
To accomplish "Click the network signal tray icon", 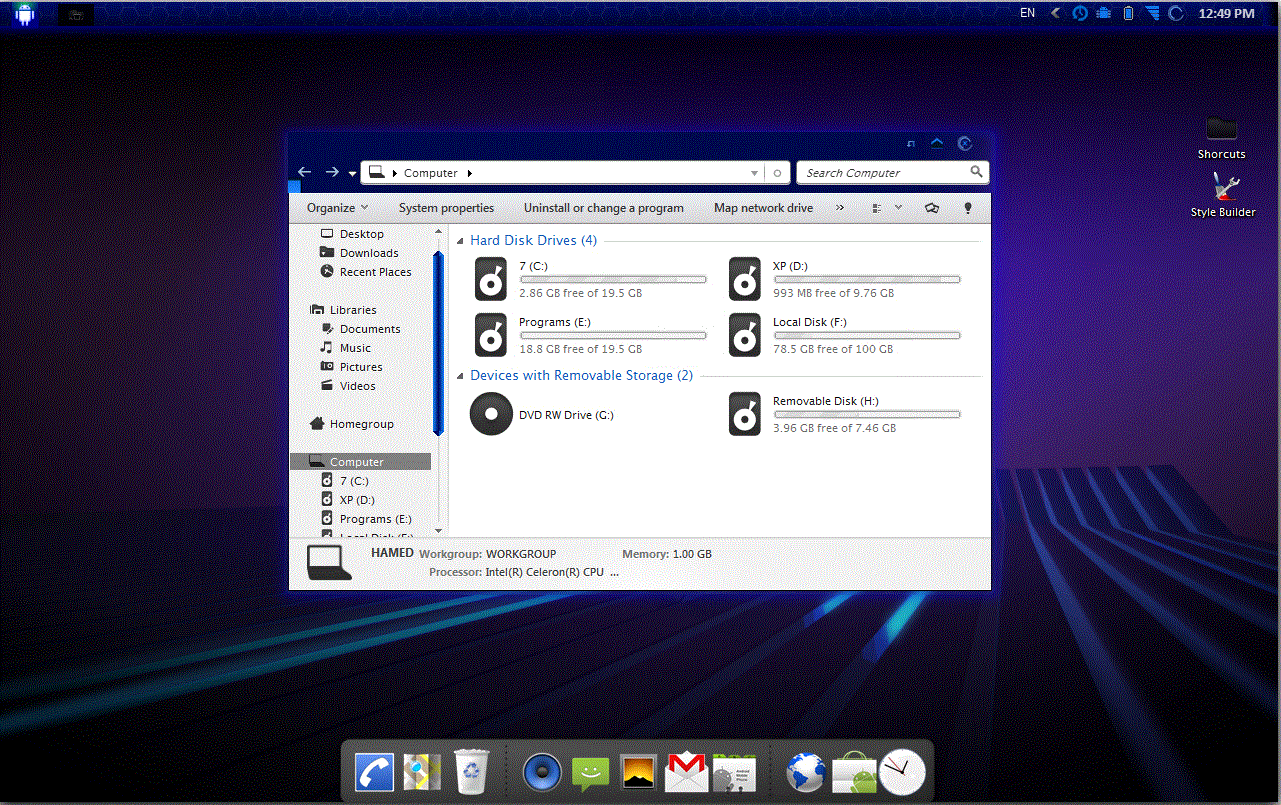I will pos(1153,13).
